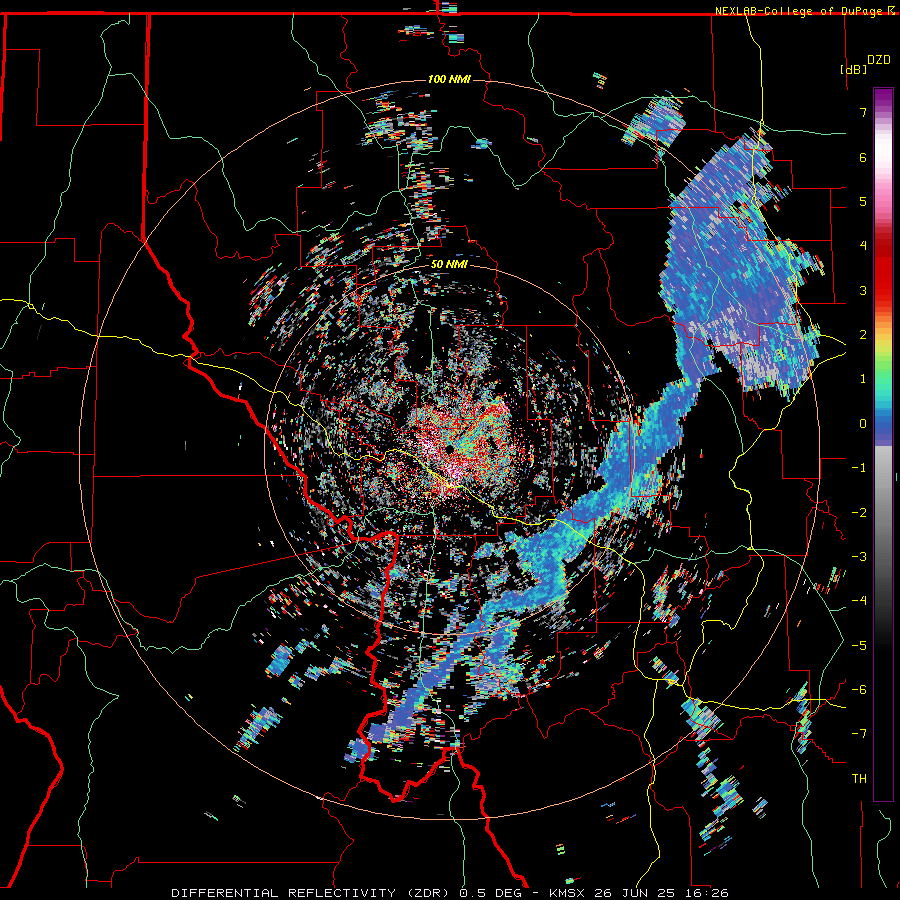The image size is (900, 900).
Task: Click the 0 value on the color scale
Action: (863, 424)
